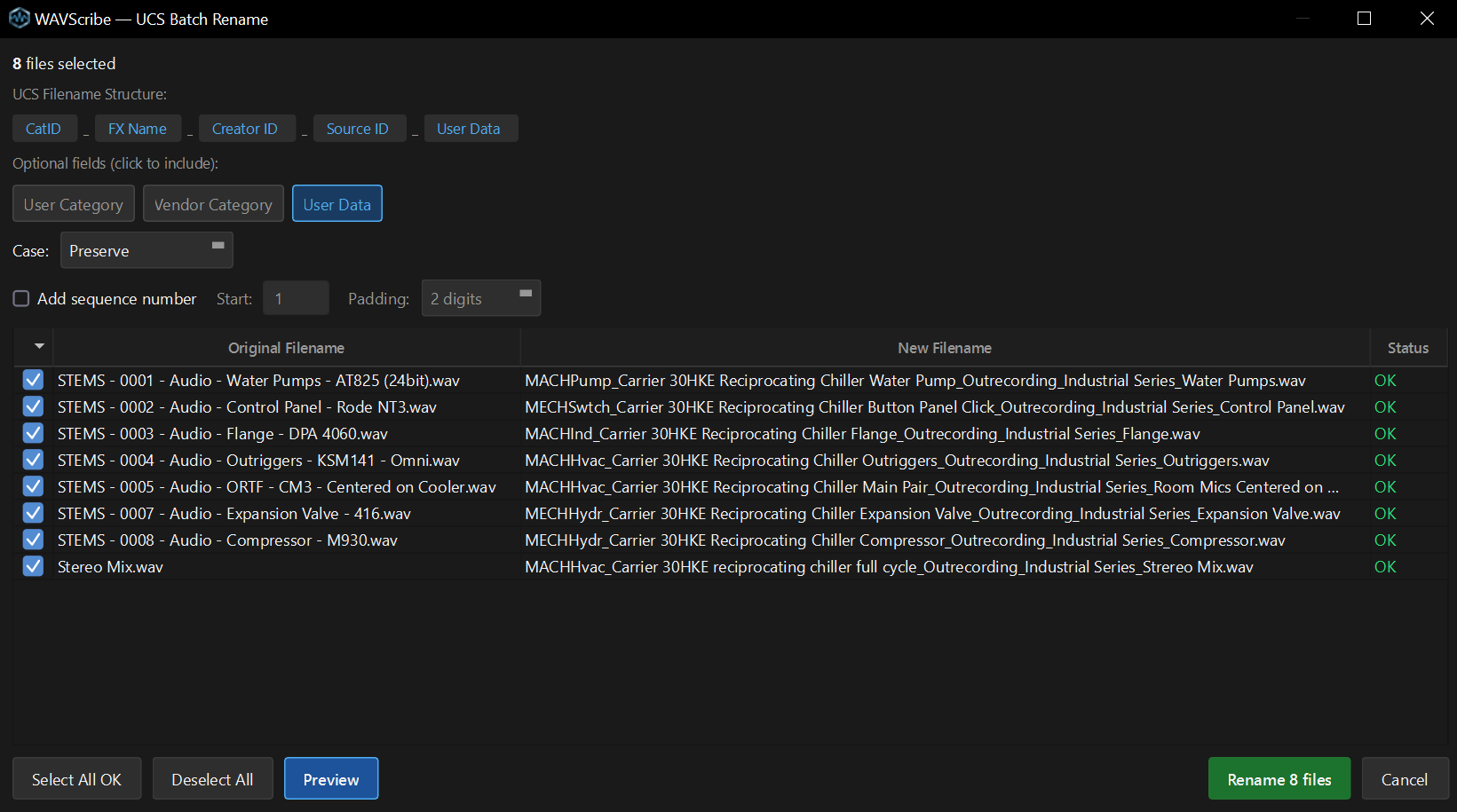Uncheck the Outriggers KSM141 row checkbox
This screenshot has width=1457, height=812.
[33, 460]
